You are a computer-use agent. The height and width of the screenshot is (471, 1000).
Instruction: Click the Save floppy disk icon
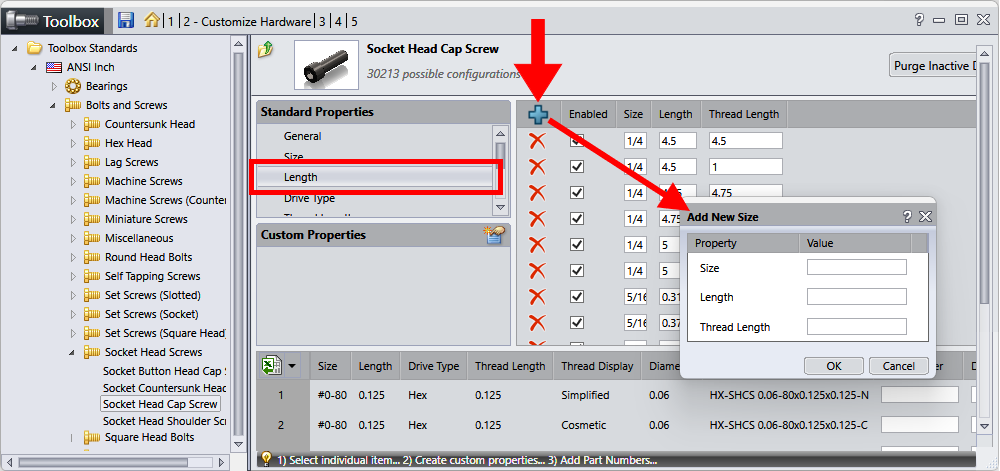point(126,20)
